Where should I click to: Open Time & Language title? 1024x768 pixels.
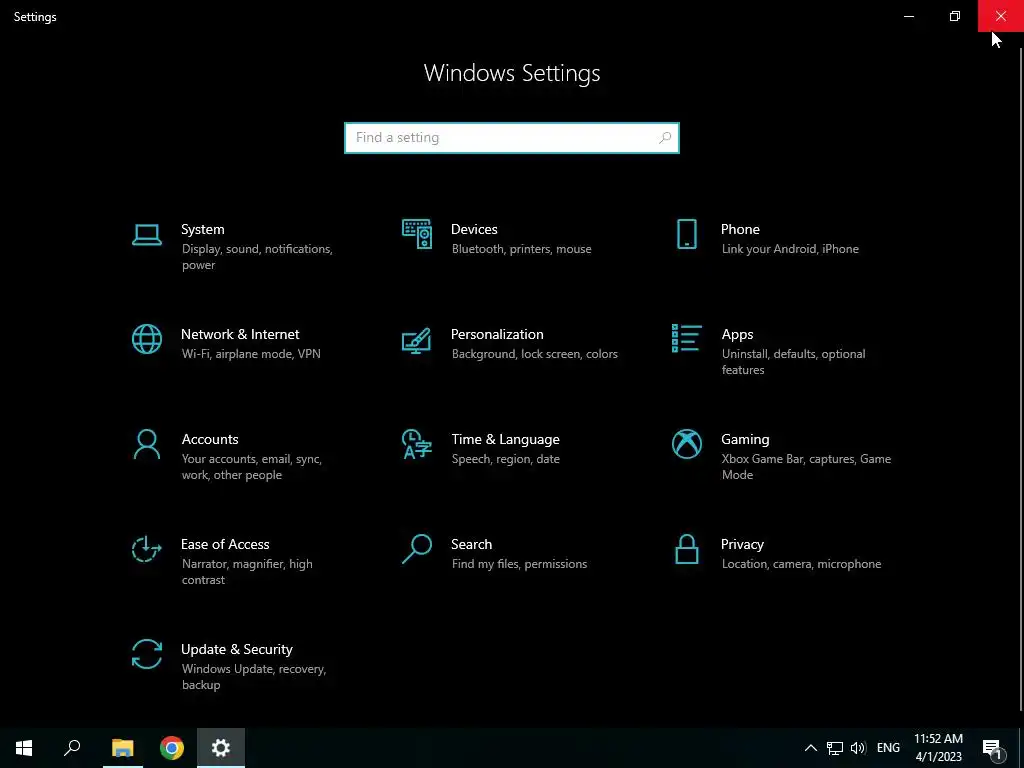505,440
